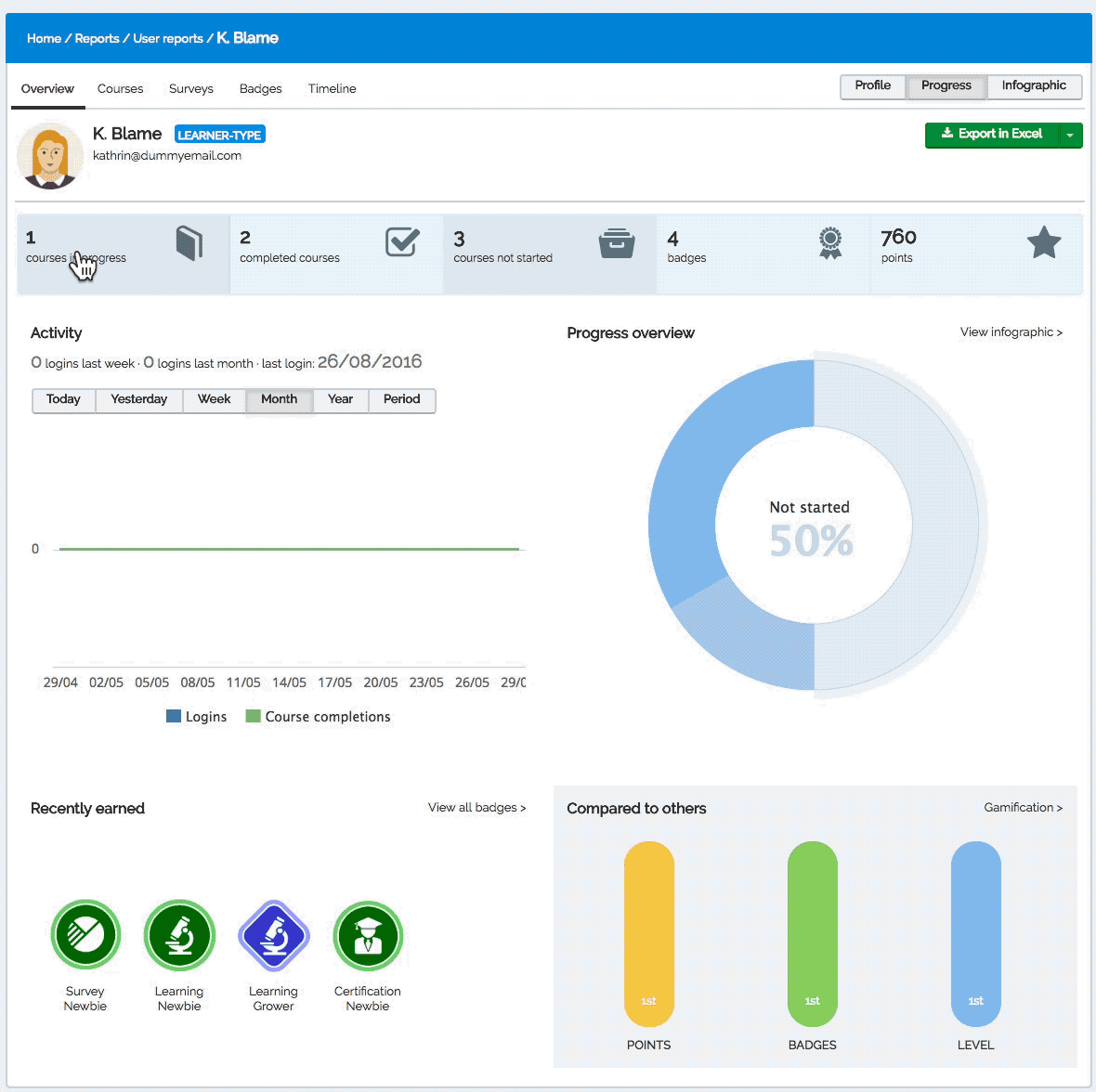Select the Infographic view button
The width and height of the screenshot is (1096, 1092).
(1034, 86)
